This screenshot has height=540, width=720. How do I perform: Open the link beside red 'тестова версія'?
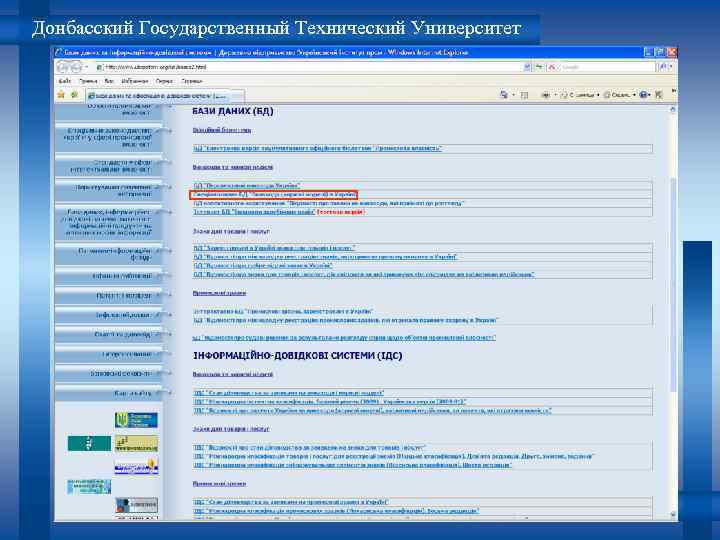(x=254, y=212)
